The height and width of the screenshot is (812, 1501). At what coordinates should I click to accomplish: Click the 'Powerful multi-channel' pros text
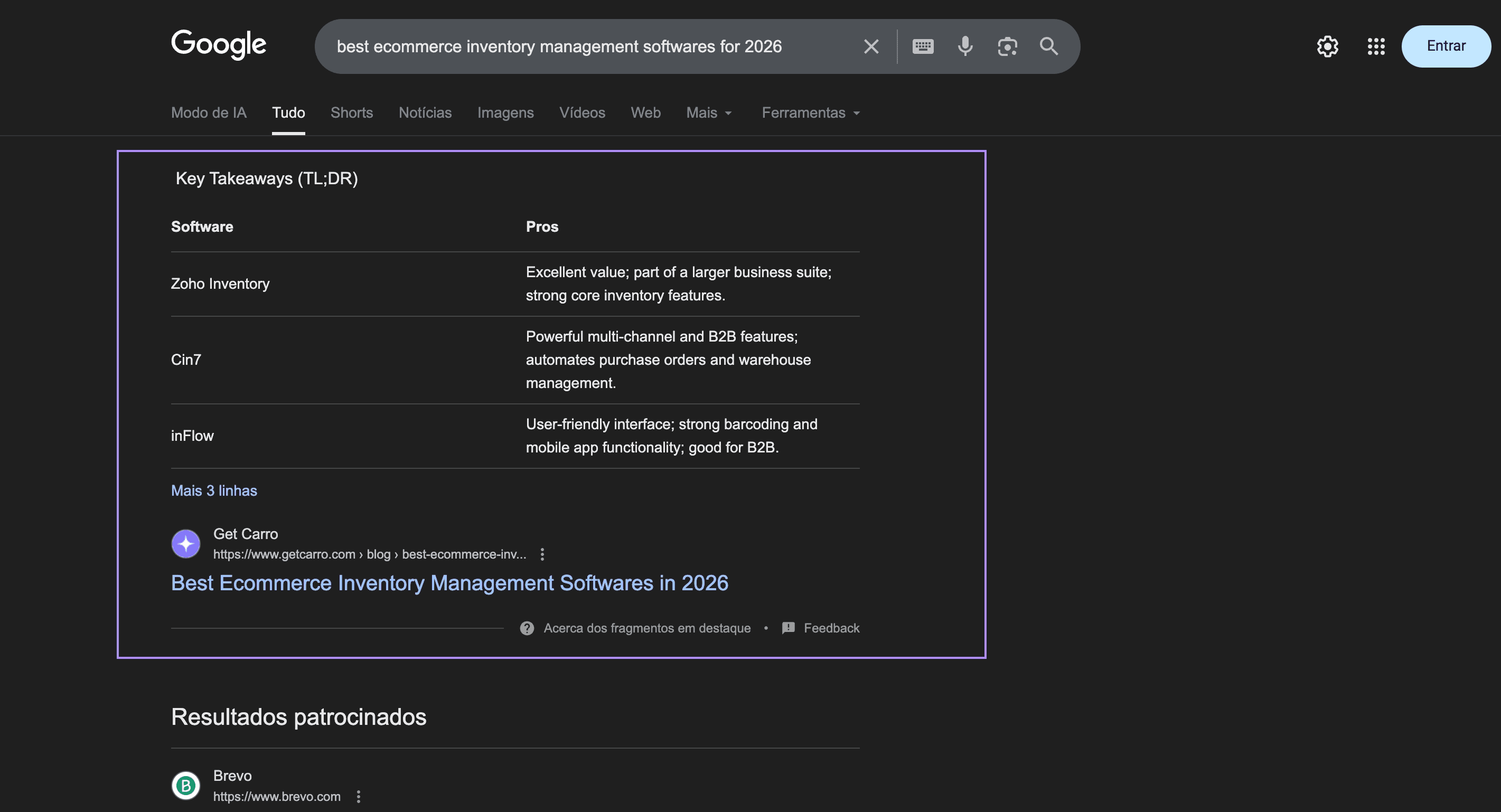coord(668,360)
